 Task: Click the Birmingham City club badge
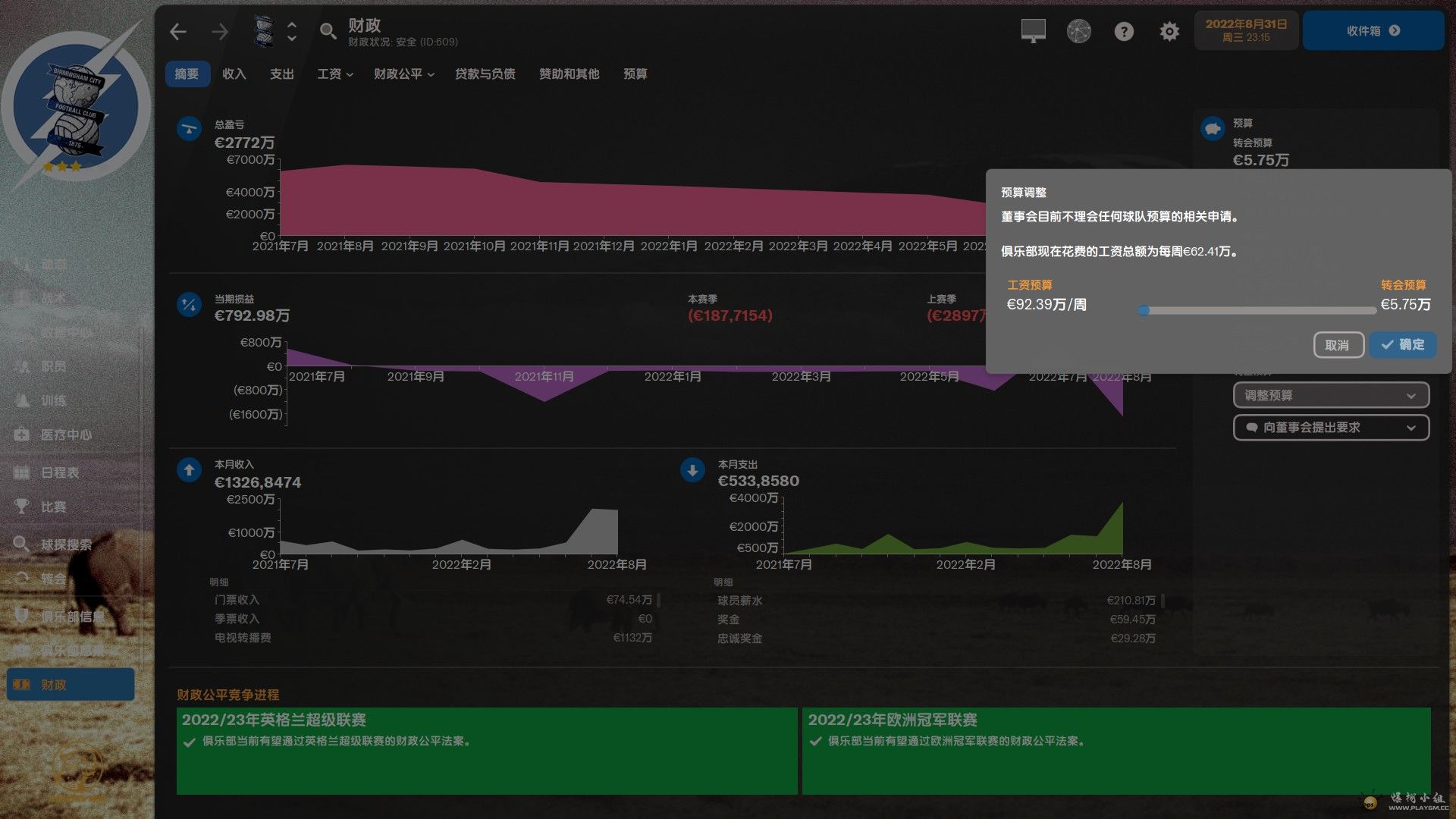pyautogui.click(x=76, y=106)
